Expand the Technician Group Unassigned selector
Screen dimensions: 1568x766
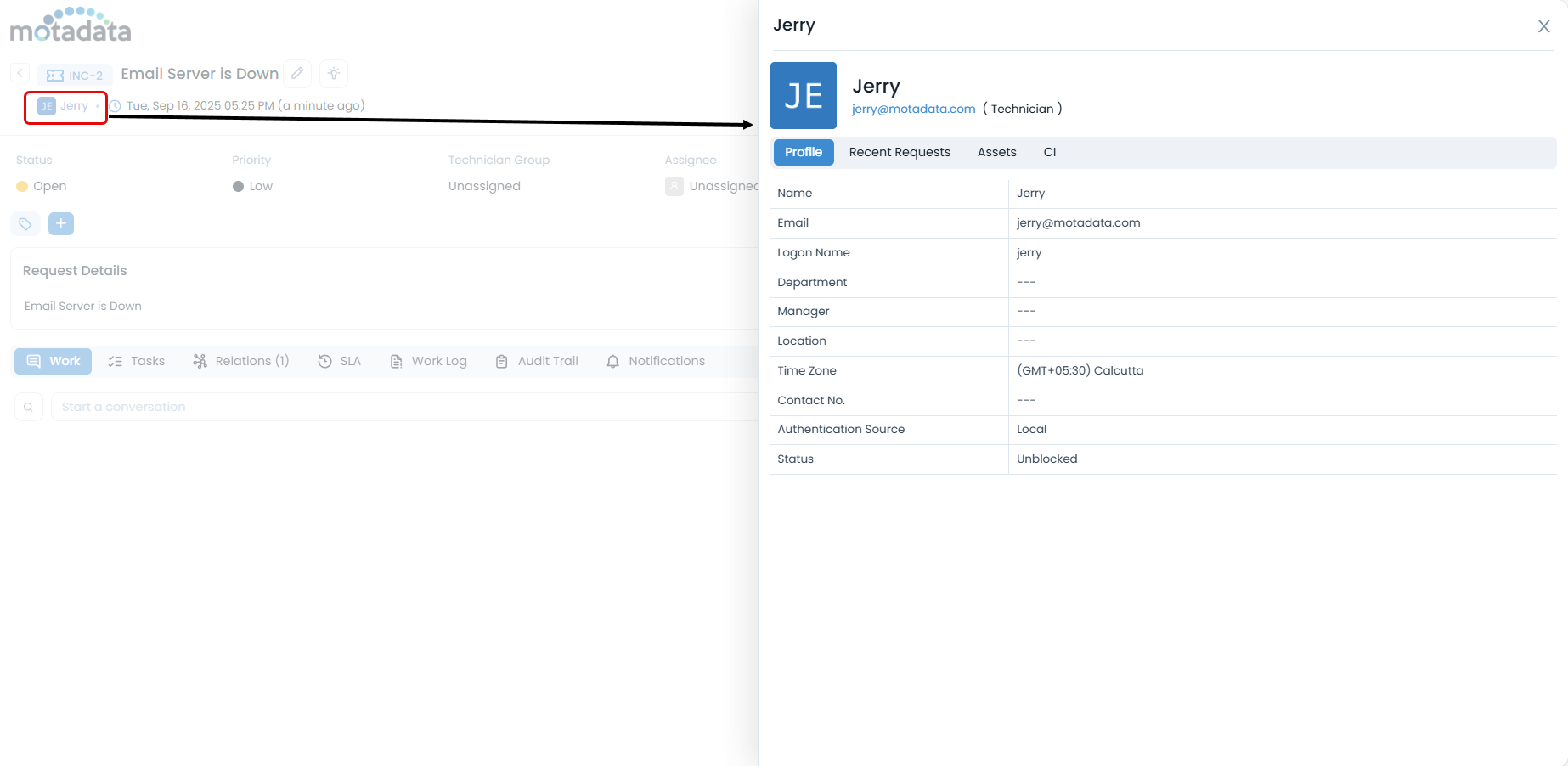(484, 187)
